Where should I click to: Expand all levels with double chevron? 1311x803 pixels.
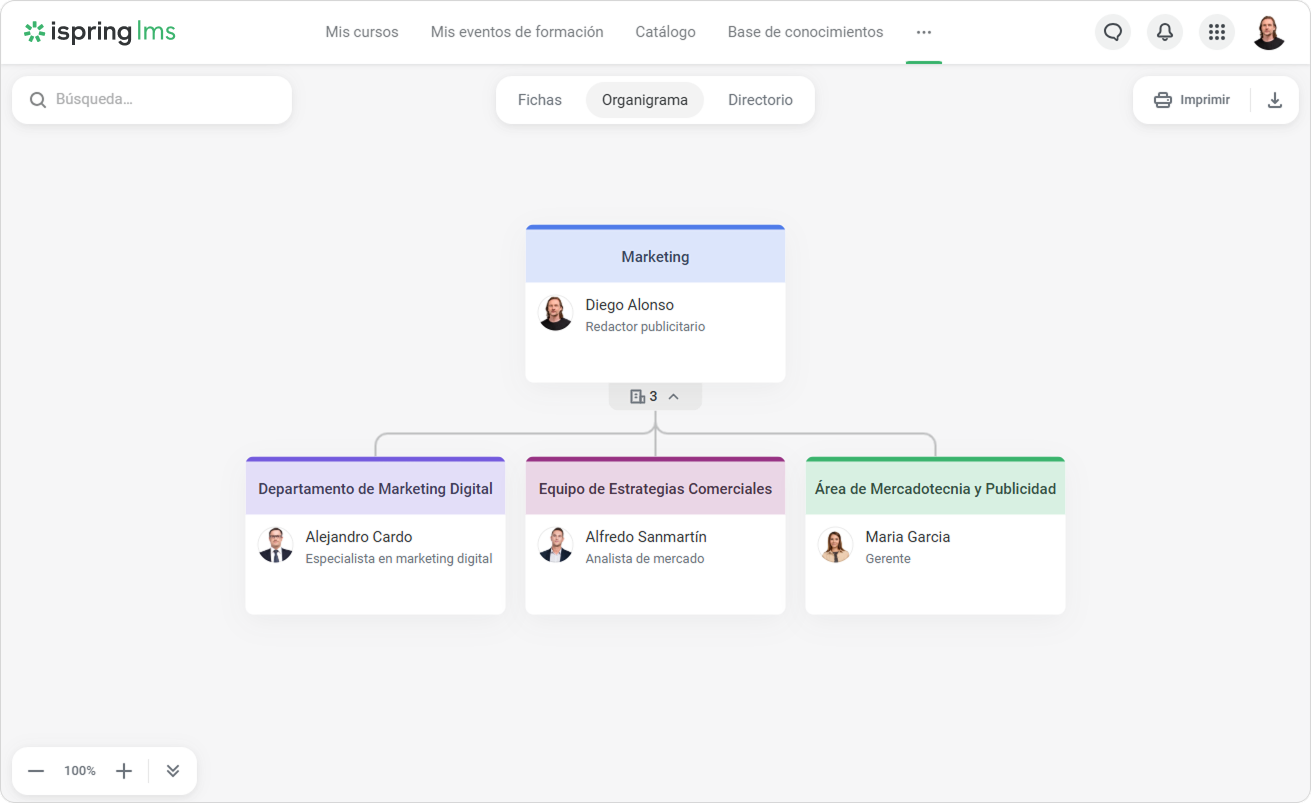pos(173,771)
